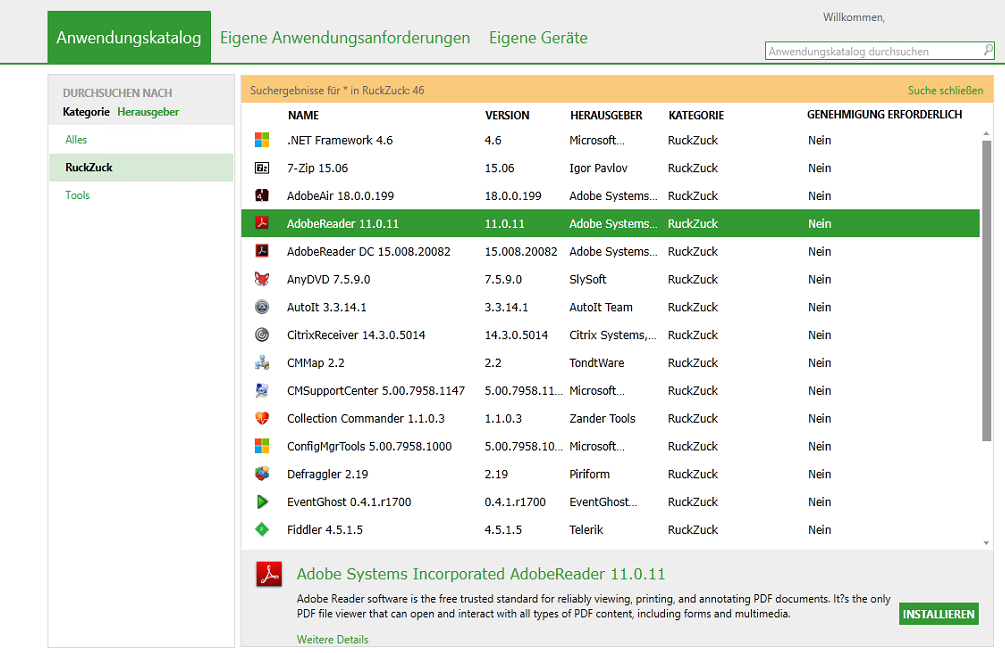Screen dimensions: 1005x653
Task: Sort by HERAUSGEBER column header
Action: [x=606, y=115]
